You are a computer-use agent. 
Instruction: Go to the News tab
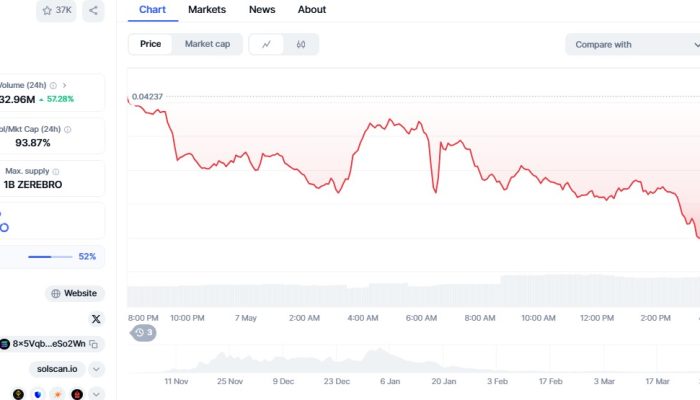262,10
